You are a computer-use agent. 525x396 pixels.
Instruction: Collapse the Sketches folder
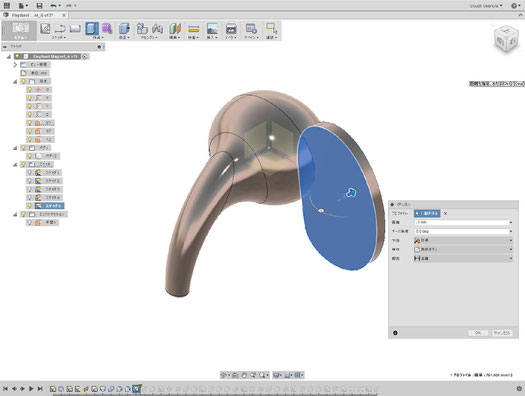(x=15, y=165)
